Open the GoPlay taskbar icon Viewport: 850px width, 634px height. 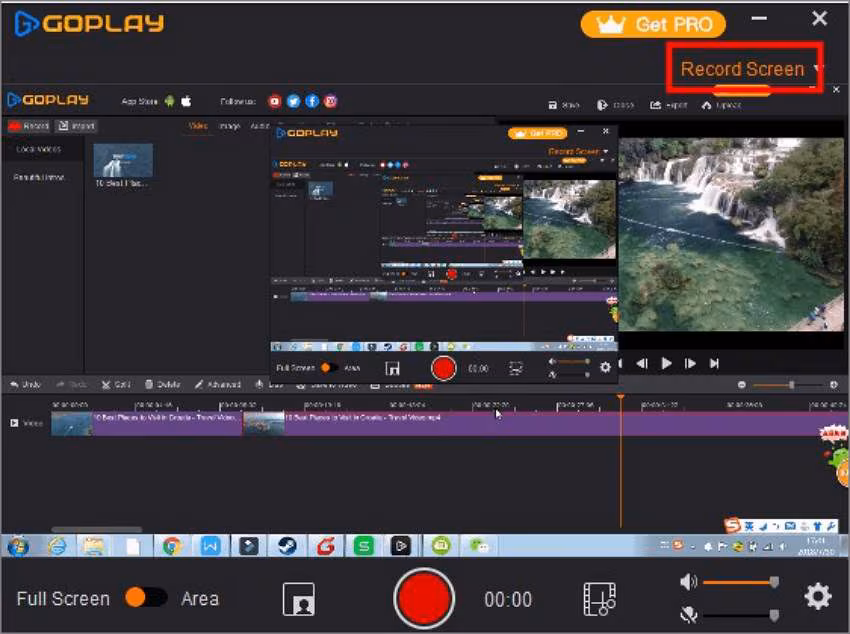[x=401, y=546]
